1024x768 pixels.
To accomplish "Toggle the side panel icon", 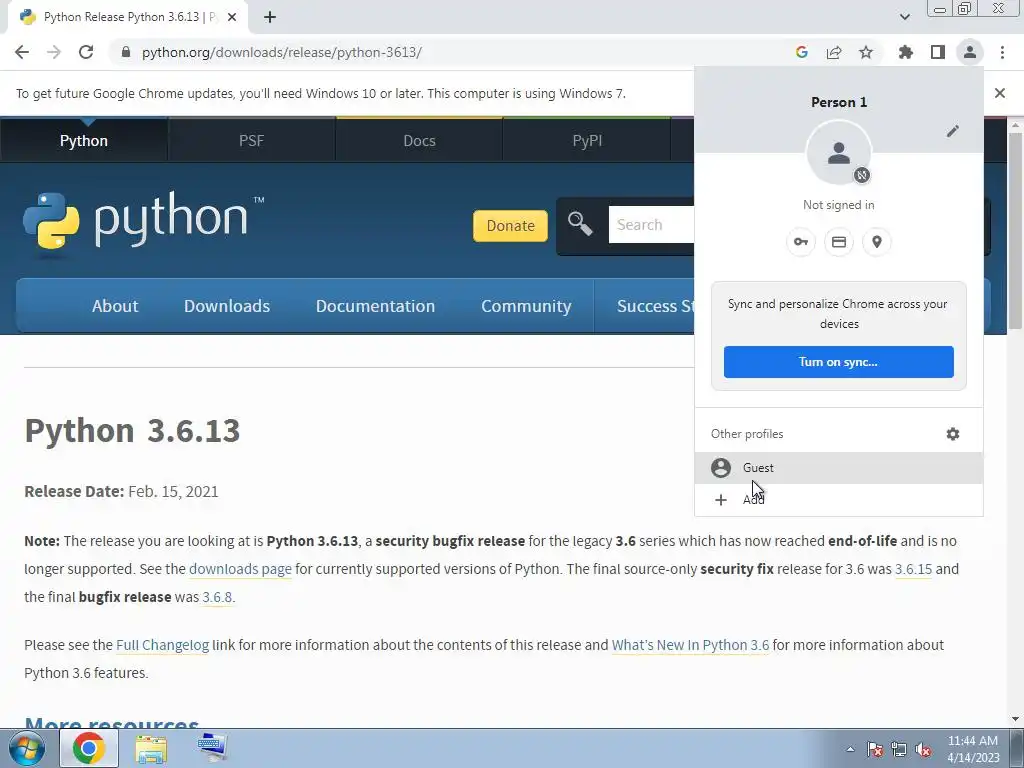I will 938,52.
